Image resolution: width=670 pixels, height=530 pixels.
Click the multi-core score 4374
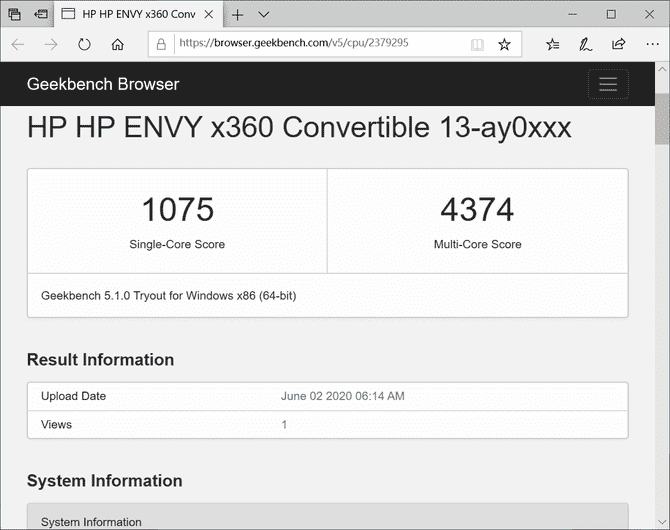pos(477,209)
